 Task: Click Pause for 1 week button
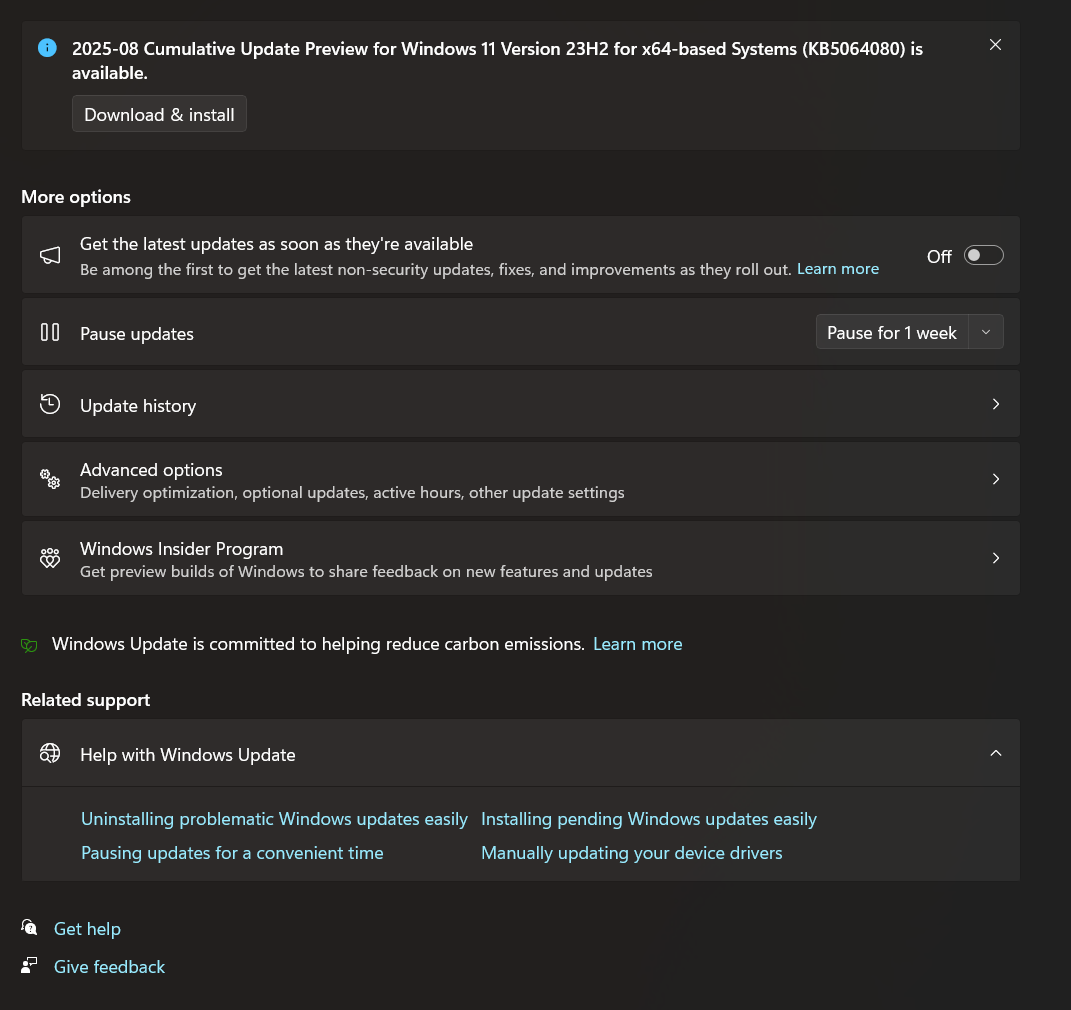(891, 333)
